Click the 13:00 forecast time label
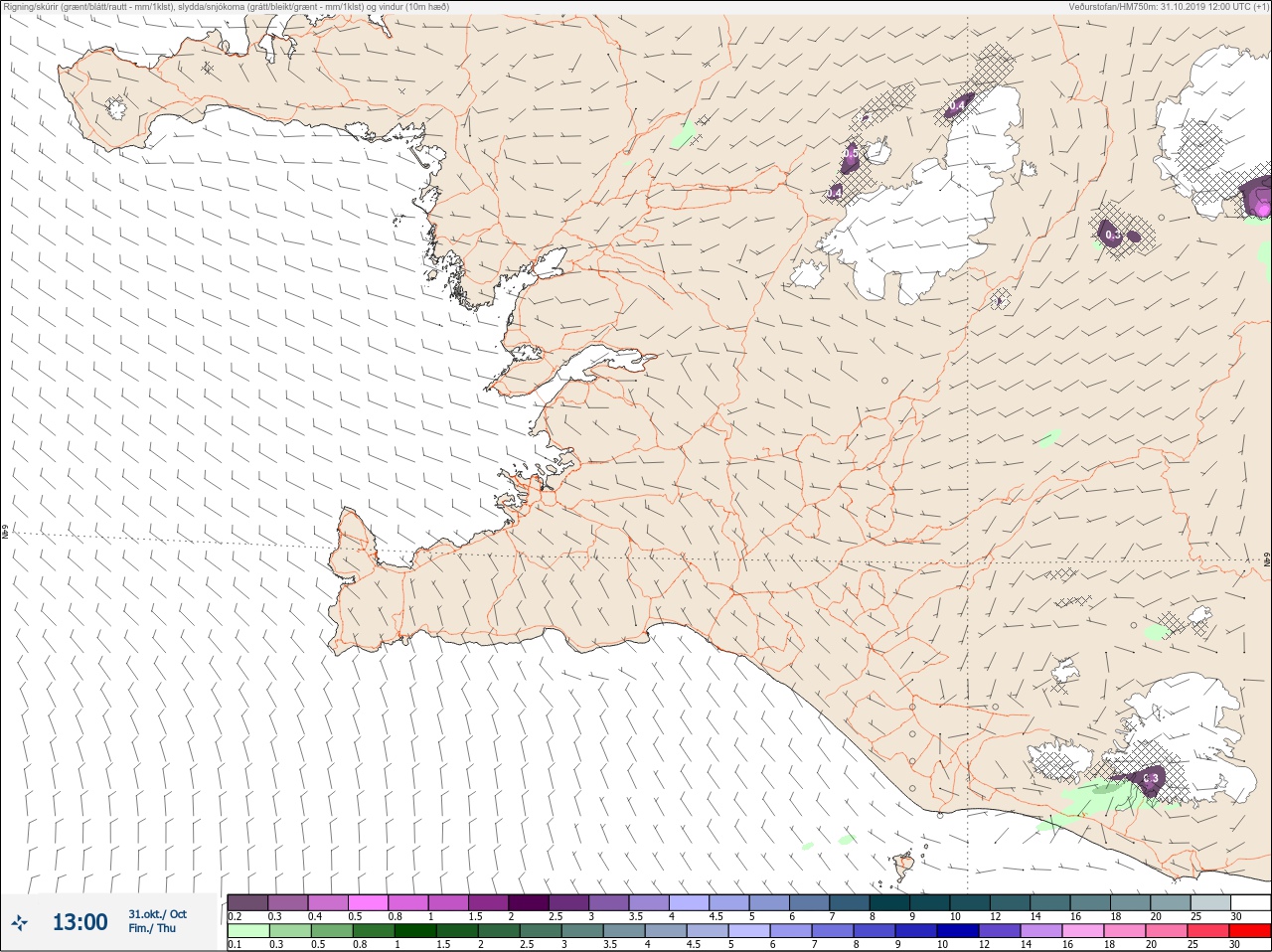The width and height of the screenshot is (1272, 952). click(x=79, y=922)
